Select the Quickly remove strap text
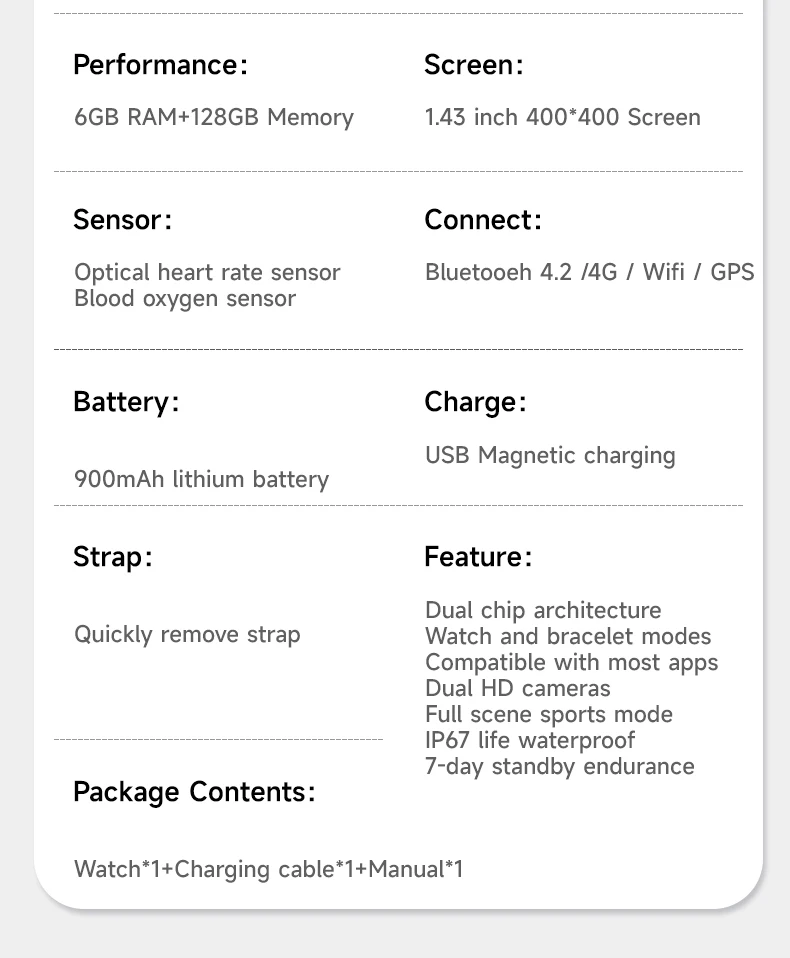Screen dimensions: 790x958 point(187,634)
